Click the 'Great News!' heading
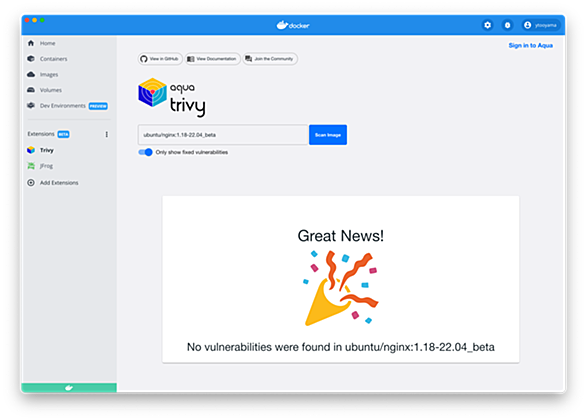This screenshot has width=586, height=420. pos(340,236)
